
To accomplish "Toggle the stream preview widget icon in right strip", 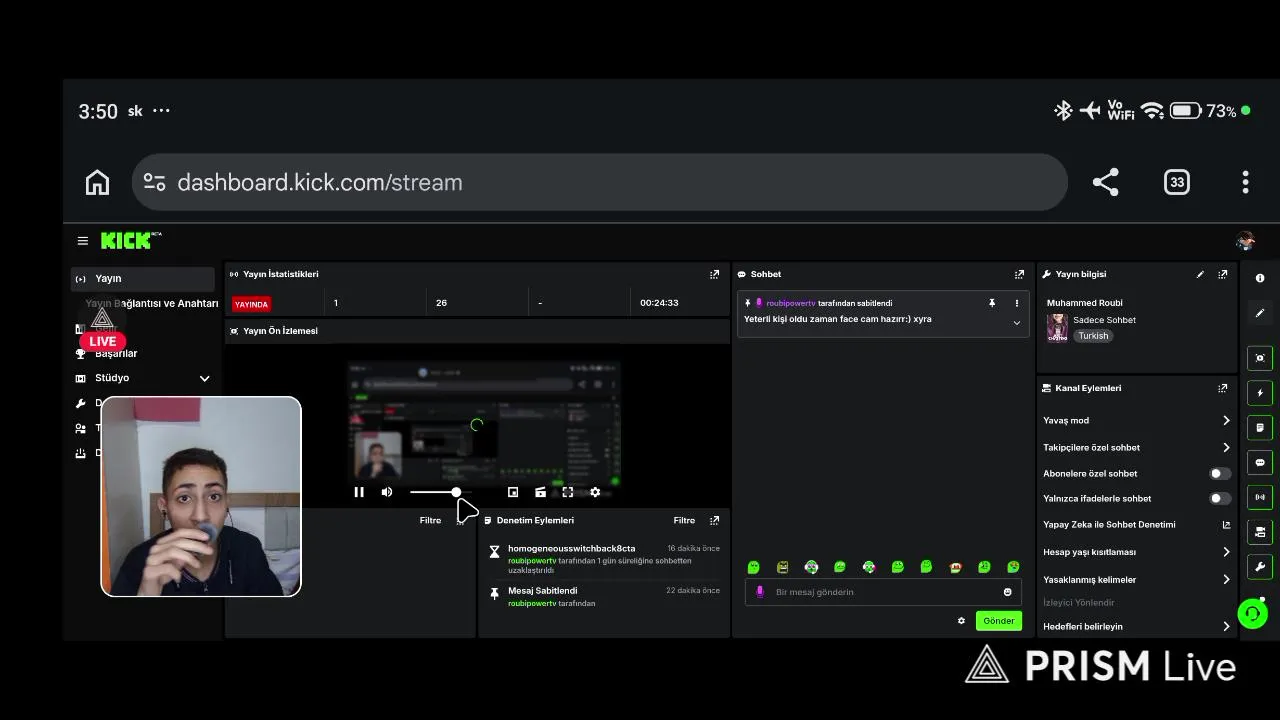I will 1260,358.
